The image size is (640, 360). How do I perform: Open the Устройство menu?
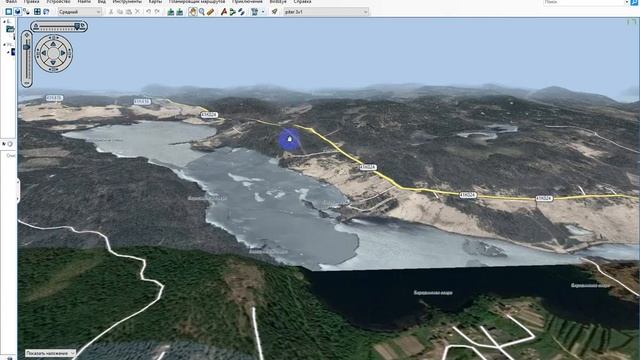point(58,2)
